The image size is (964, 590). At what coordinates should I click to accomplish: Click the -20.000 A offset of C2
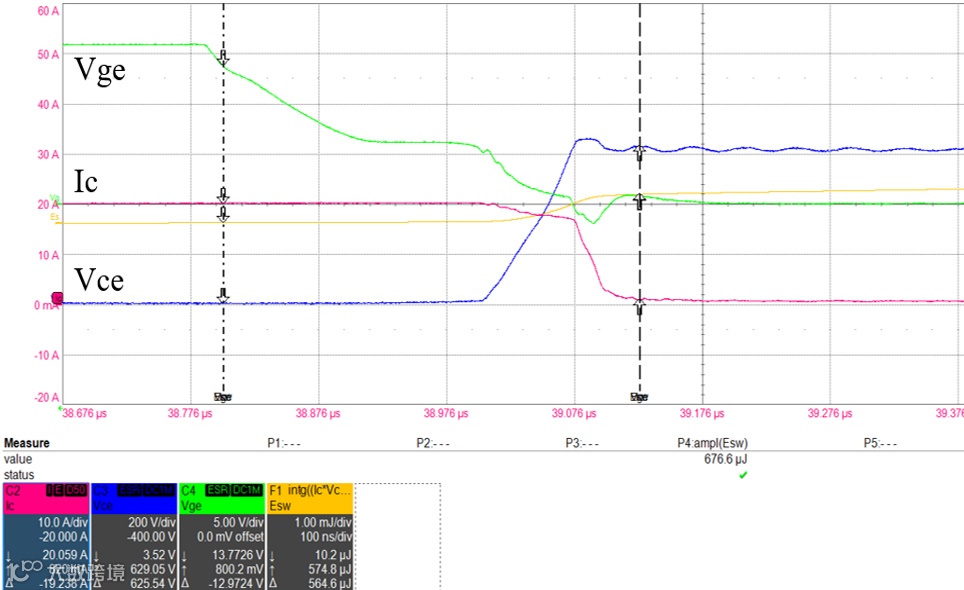point(63,537)
